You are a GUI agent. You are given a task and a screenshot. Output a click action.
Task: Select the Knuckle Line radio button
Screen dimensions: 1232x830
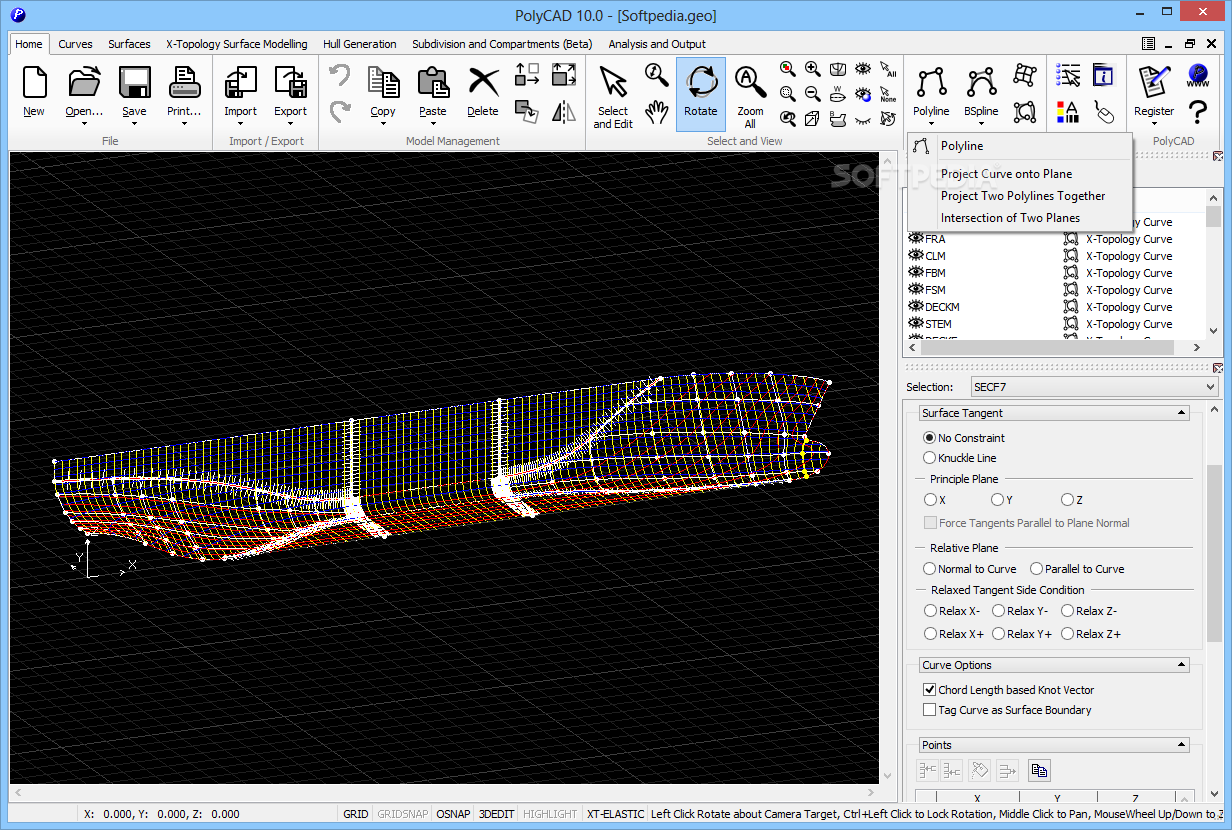coord(930,457)
